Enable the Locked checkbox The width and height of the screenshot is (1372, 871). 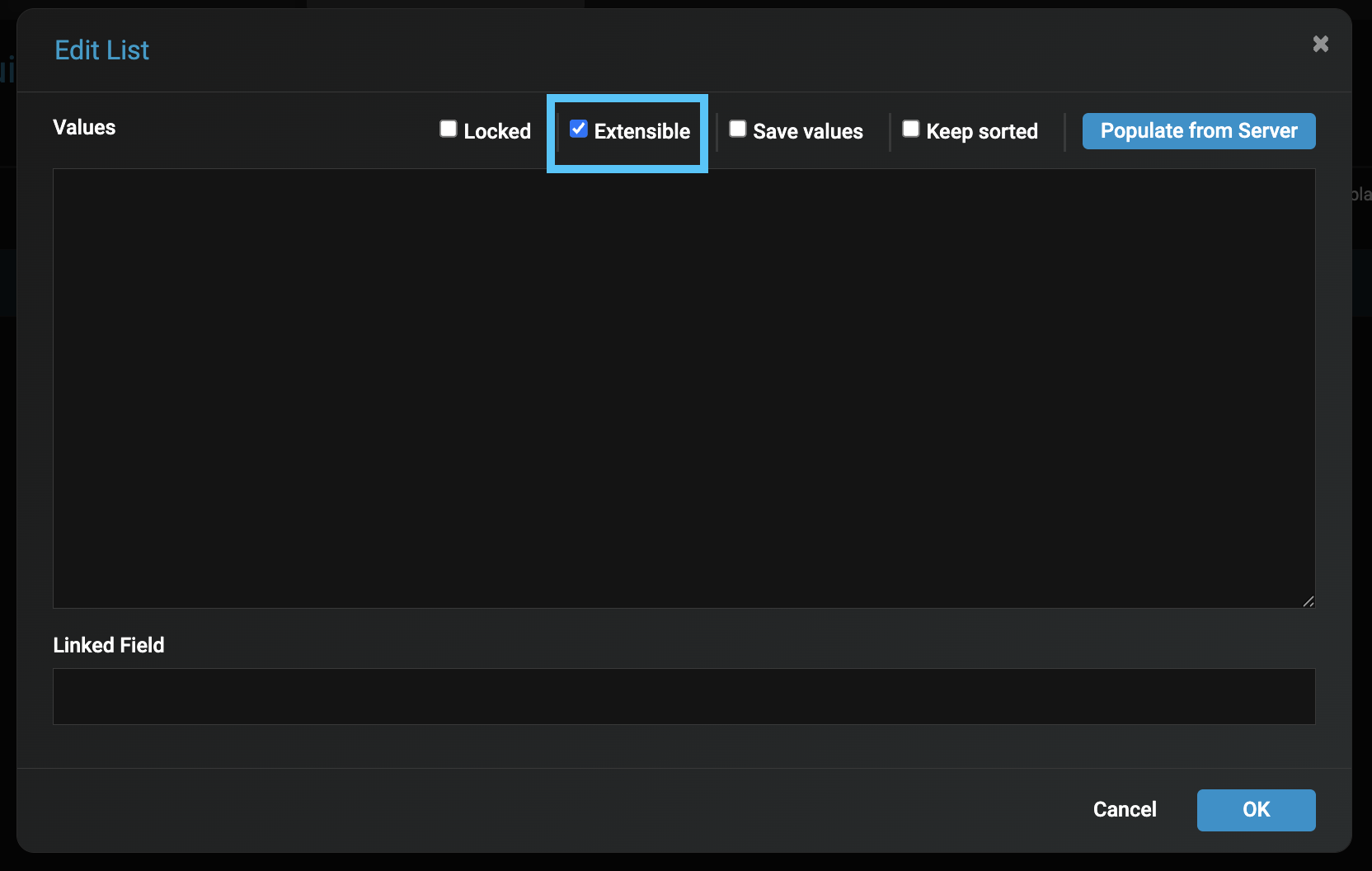pyautogui.click(x=448, y=129)
